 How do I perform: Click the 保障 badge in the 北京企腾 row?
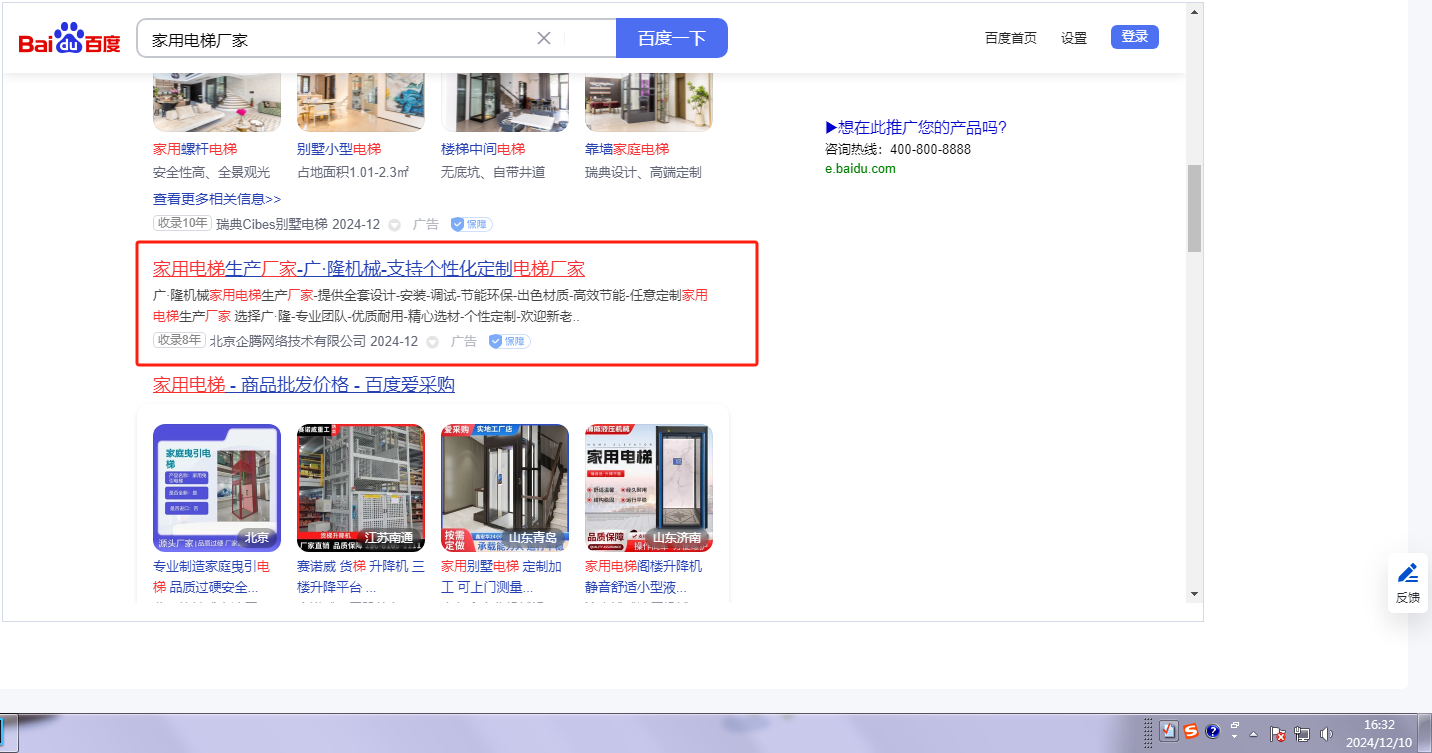pos(509,341)
